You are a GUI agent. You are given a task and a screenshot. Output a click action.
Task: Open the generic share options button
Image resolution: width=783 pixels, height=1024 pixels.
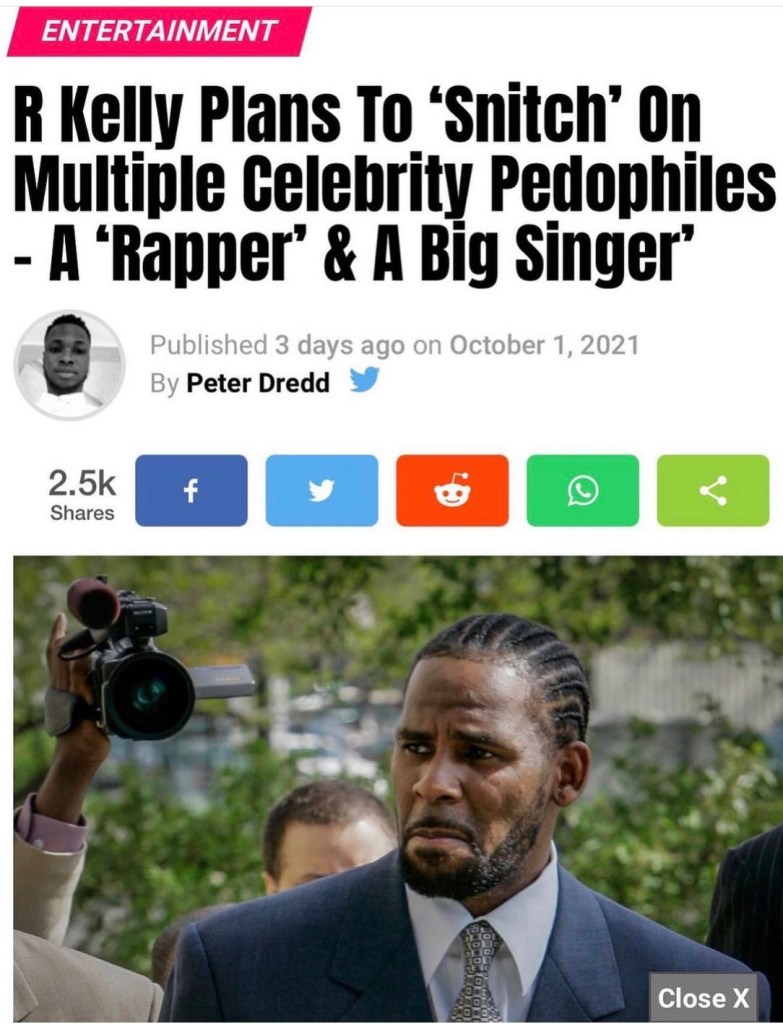713,490
